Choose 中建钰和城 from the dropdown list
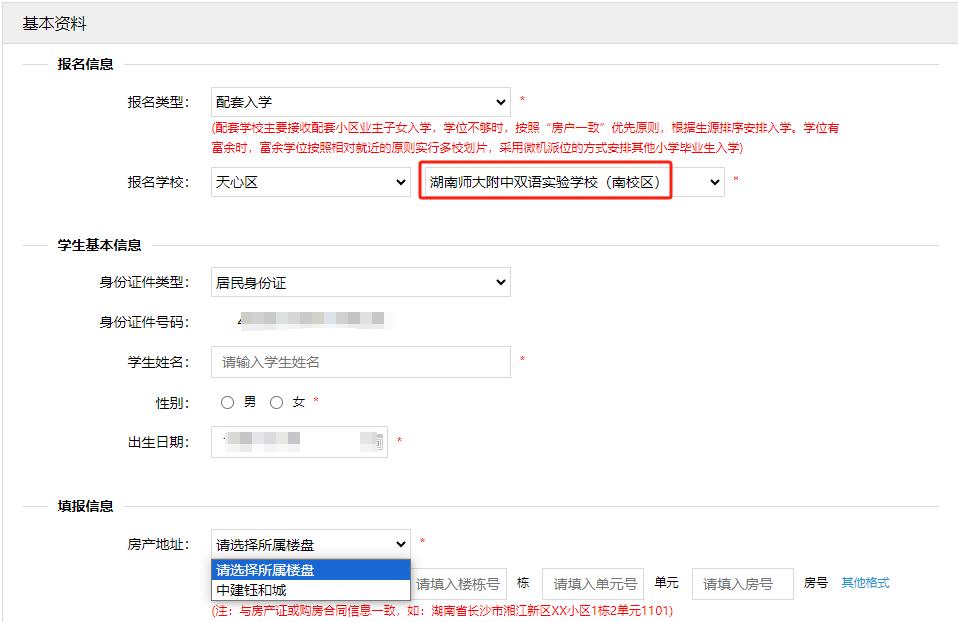The height and width of the screenshot is (622, 958). click(251, 590)
